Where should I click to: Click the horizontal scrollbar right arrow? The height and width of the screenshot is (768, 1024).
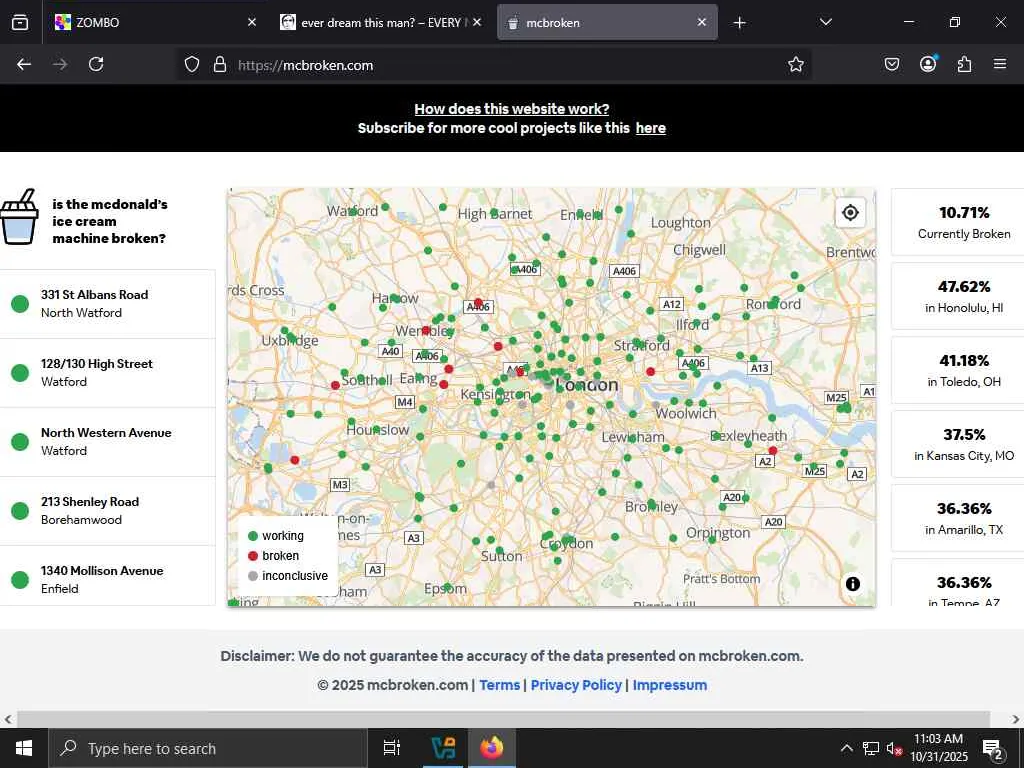(1016, 719)
